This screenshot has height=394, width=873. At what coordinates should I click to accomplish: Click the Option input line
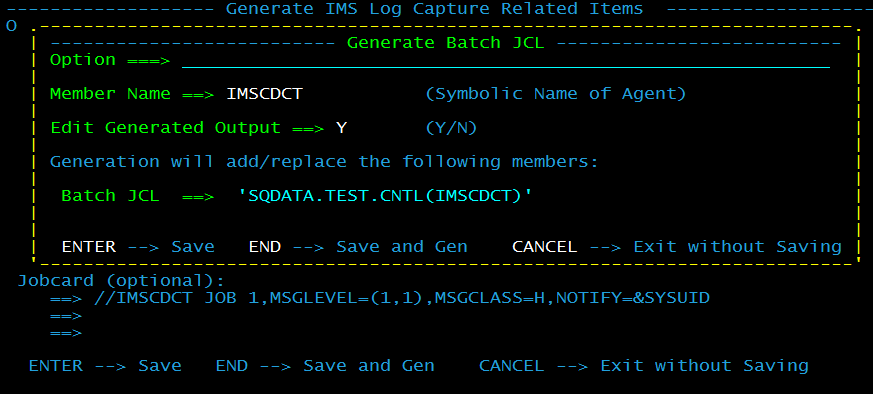(506, 61)
